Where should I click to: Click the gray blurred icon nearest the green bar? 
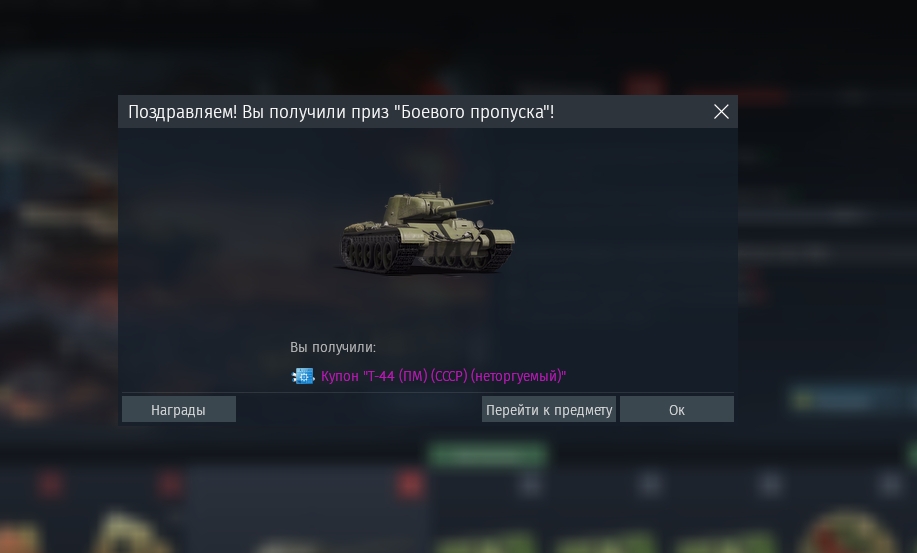530,485
